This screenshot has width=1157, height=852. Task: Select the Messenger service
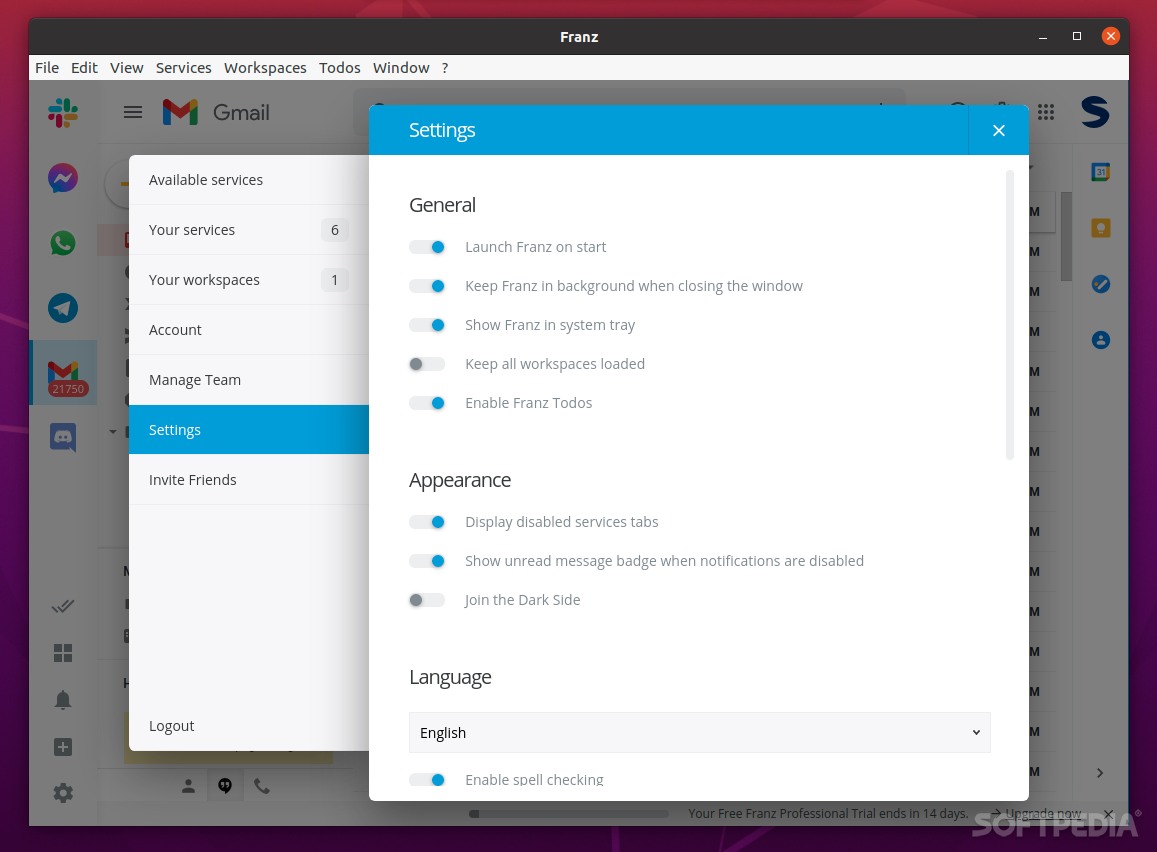coord(62,178)
